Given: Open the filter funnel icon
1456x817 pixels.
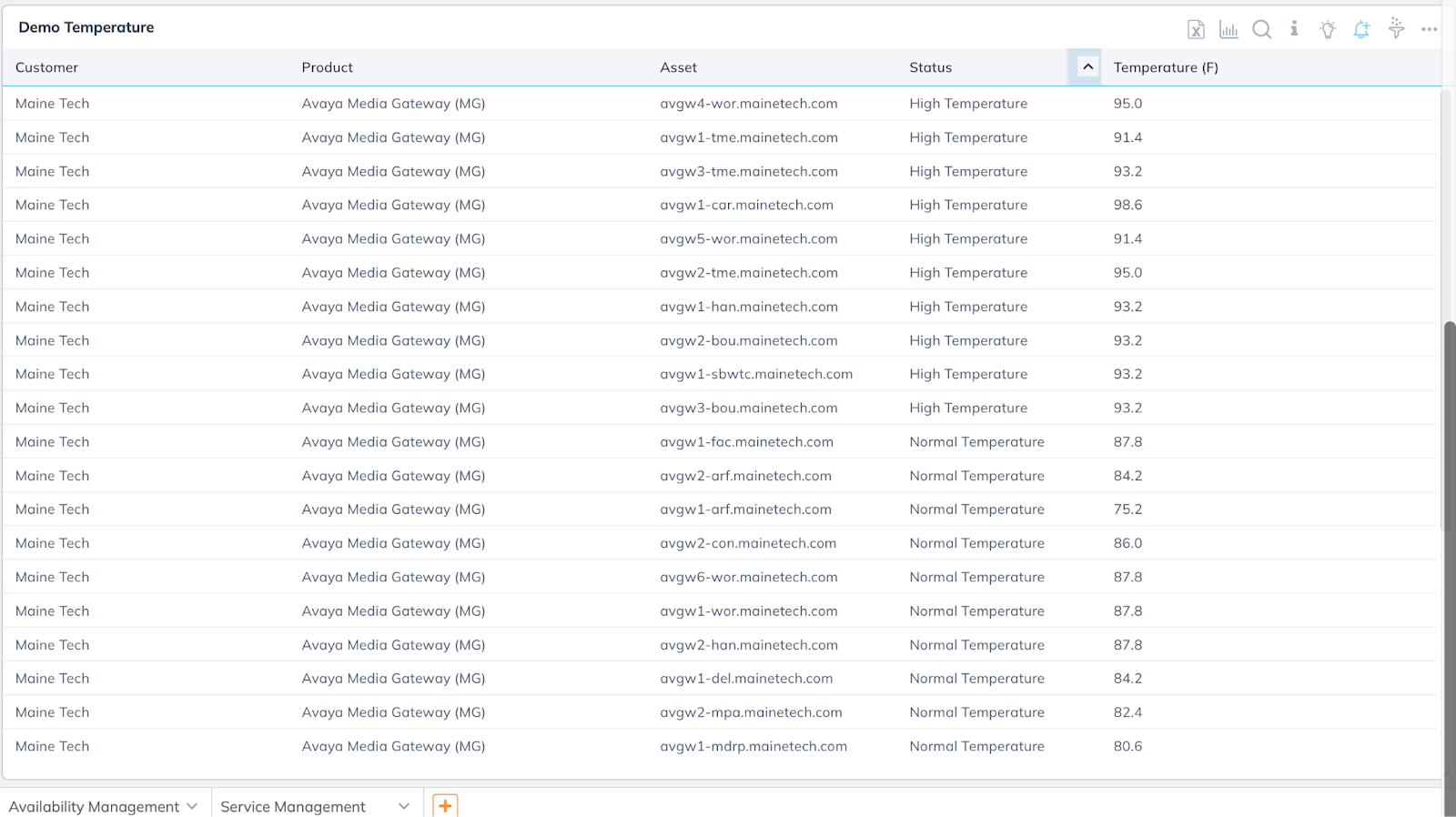Looking at the screenshot, I should pyautogui.click(x=1396, y=29).
